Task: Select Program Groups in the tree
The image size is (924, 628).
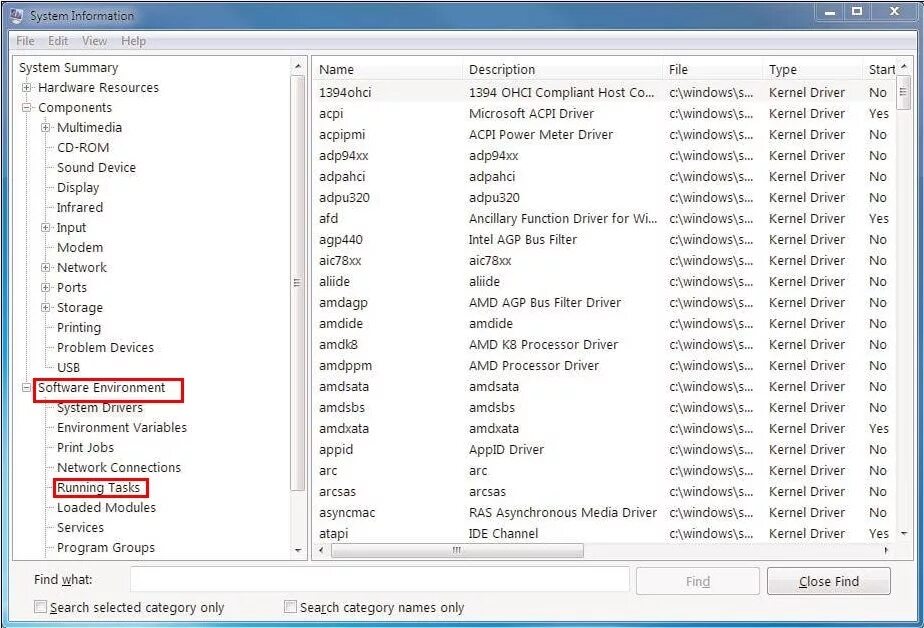Action: 105,548
